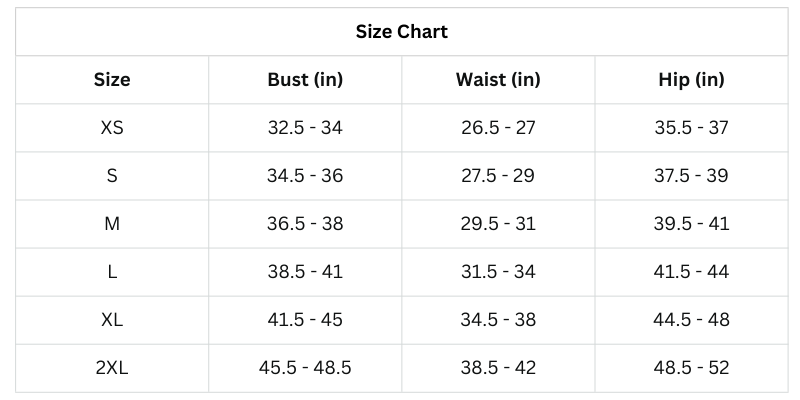
Task: Click the XS size cell
Action: pos(112,127)
